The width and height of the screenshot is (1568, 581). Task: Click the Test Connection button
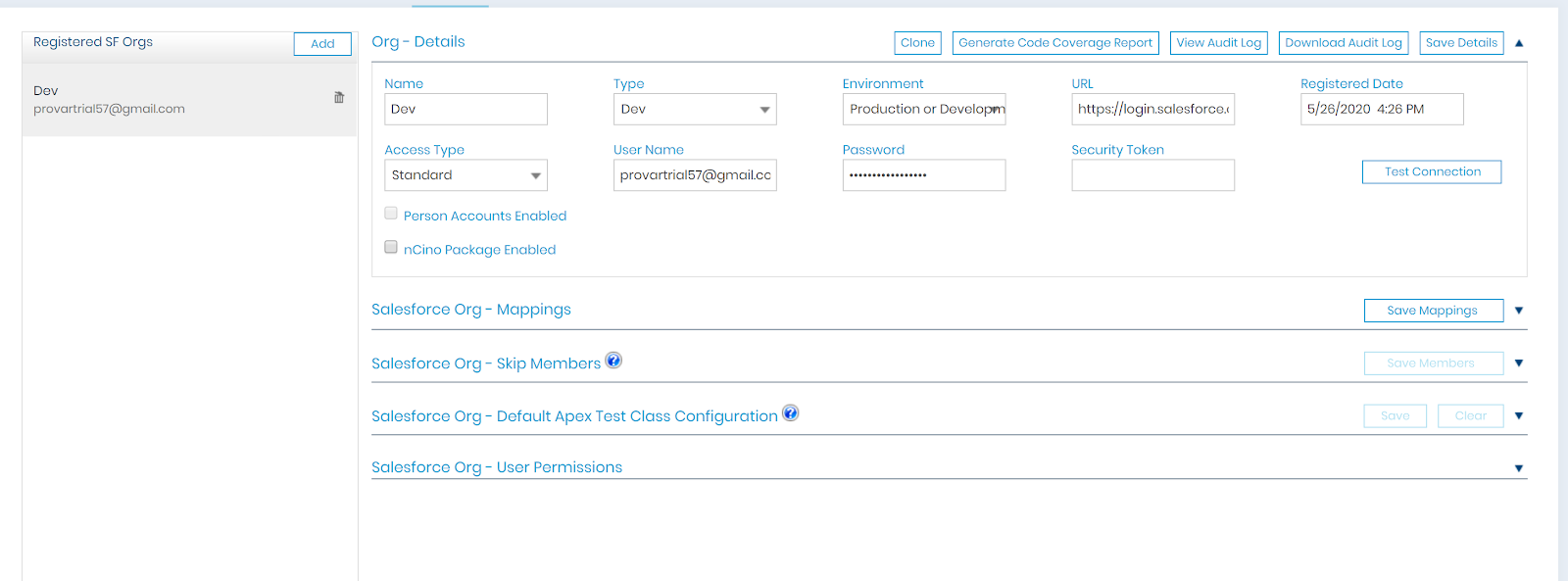point(1432,172)
